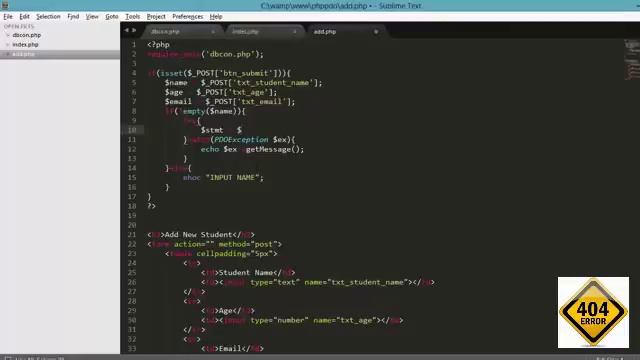
Task: Open dbcon.php in the sidebar
Action: pyautogui.click(x=27, y=35)
